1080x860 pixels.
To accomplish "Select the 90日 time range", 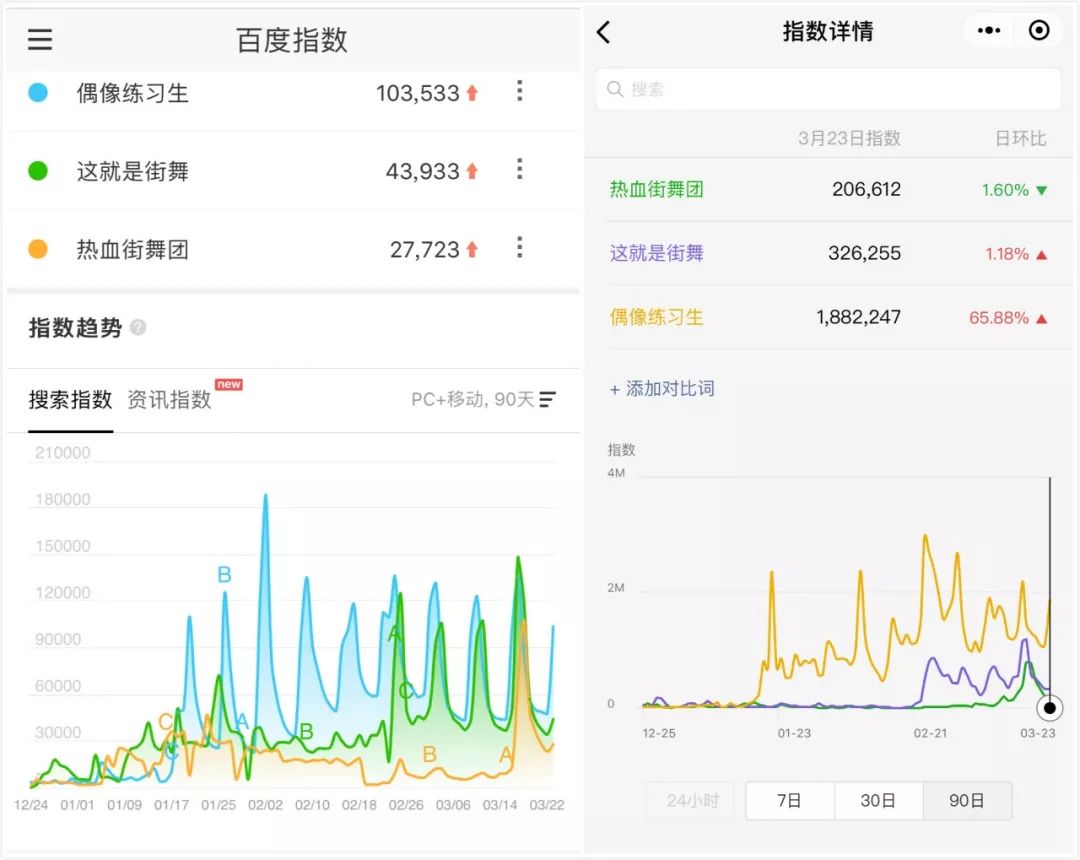I will 966,801.
